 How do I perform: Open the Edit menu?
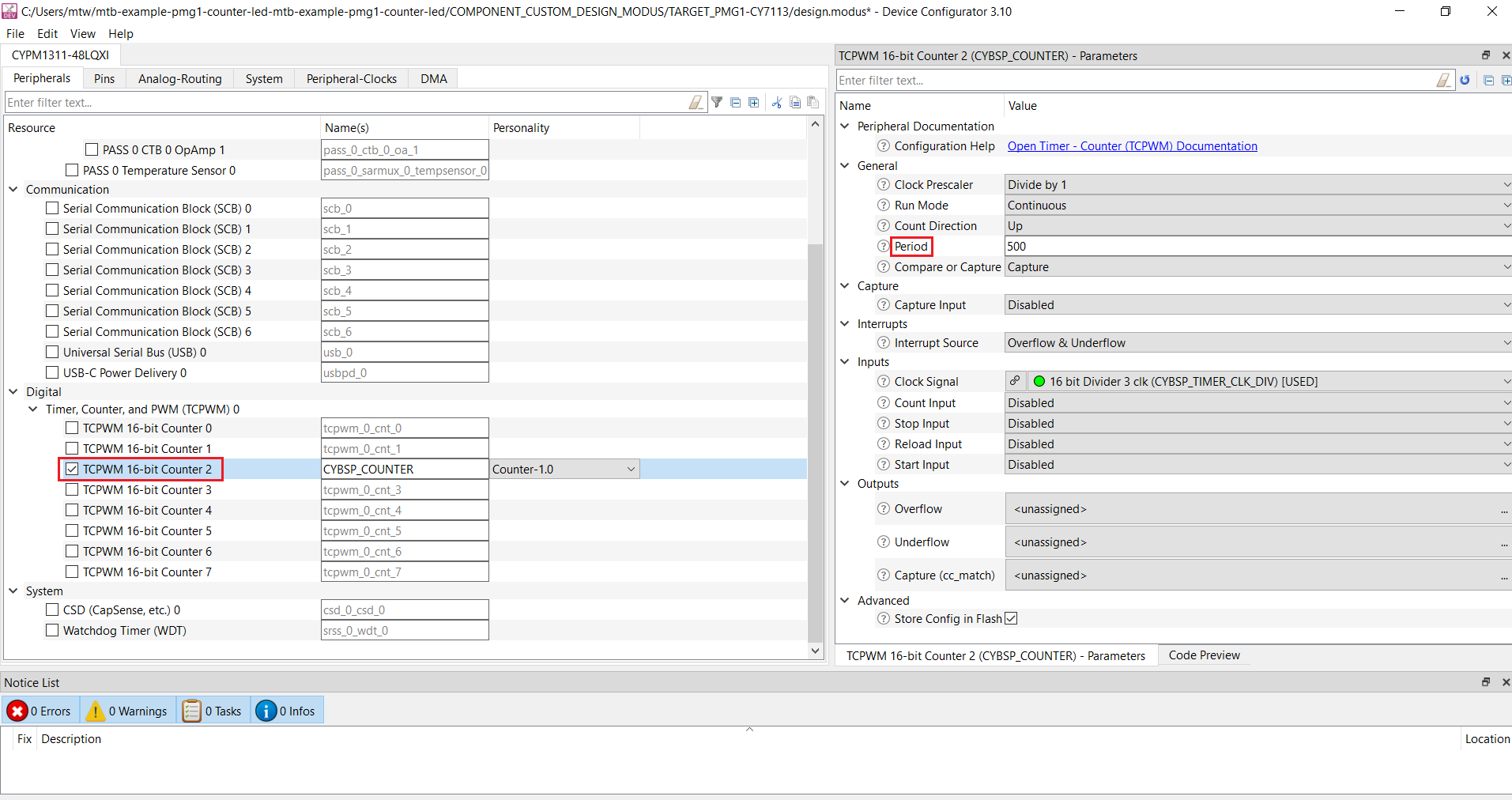[x=47, y=34]
